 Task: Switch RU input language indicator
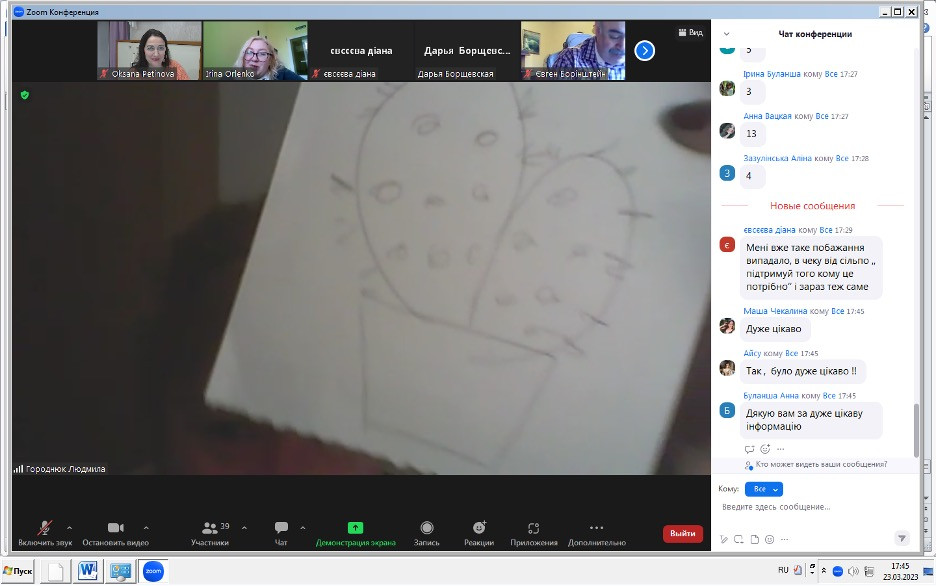click(783, 570)
